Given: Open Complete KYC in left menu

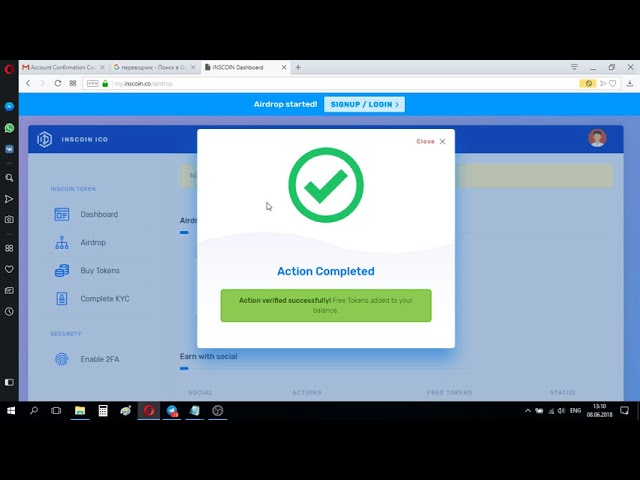Looking at the screenshot, I should [92, 299].
